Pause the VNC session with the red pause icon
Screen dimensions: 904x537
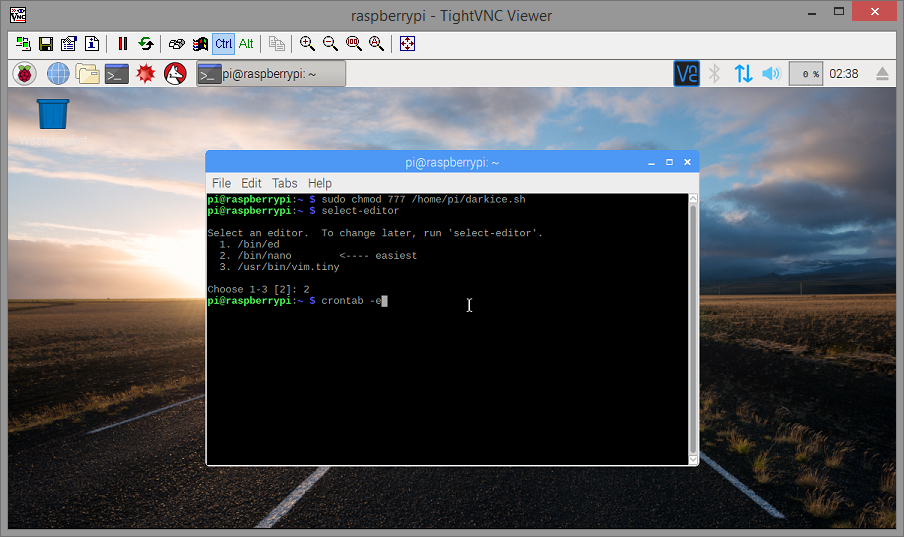pos(123,44)
